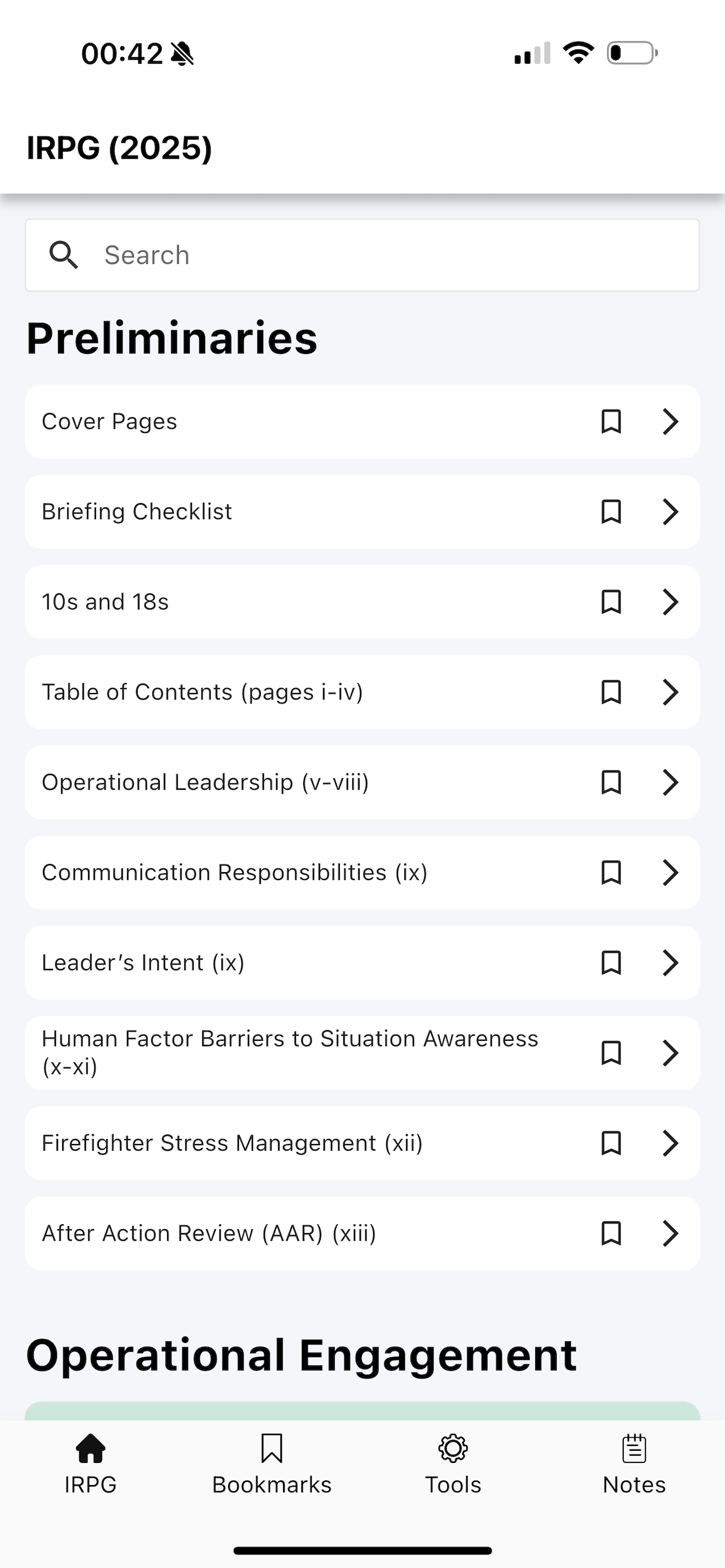Tap the search magnifier icon
The width and height of the screenshot is (725, 1568).
63,255
